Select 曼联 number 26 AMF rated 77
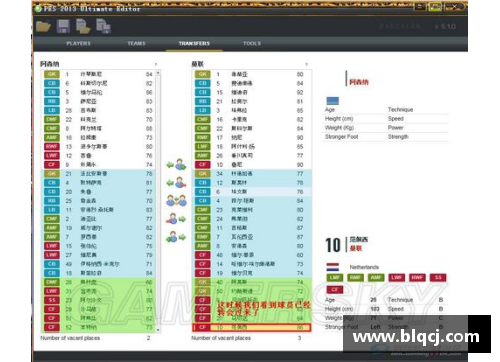The width and height of the screenshot is (500, 362). [252, 155]
